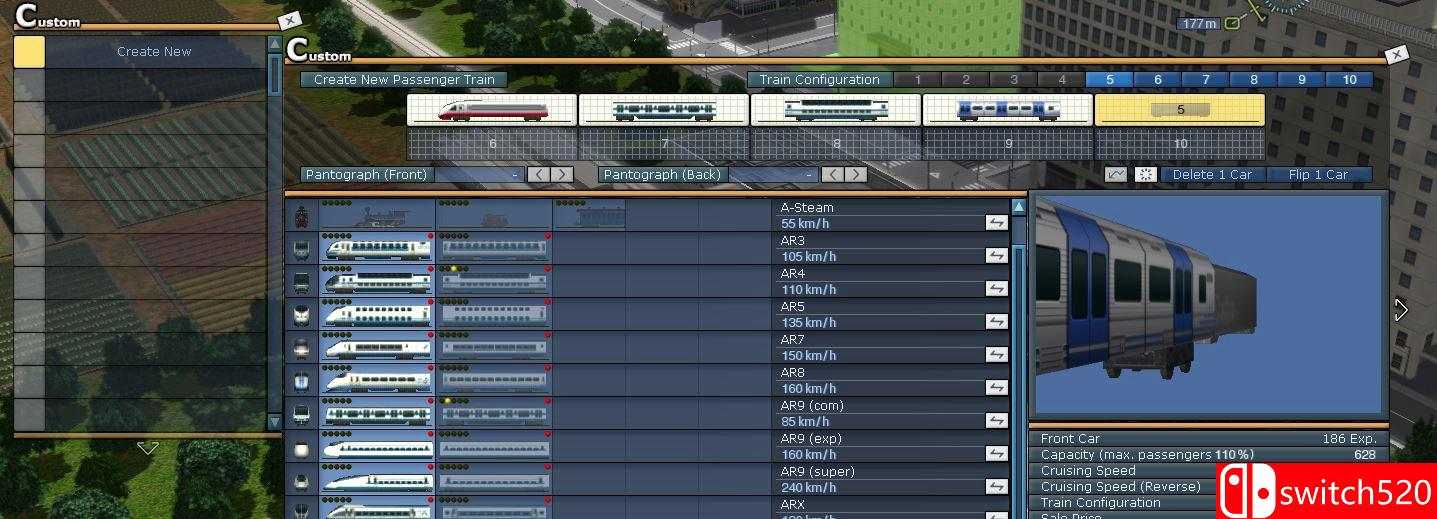Click Create New Passenger Train button

coord(404,80)
